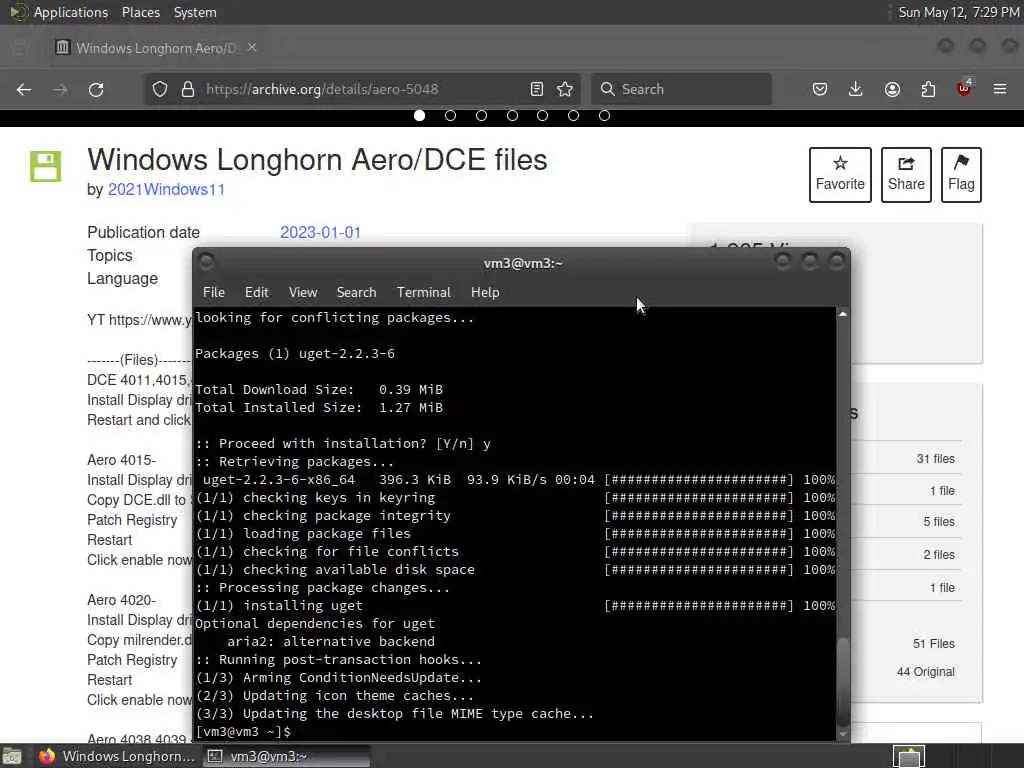This screenshot has width=1024, height=768.
Task: Open terminal View menu
Action: coord(303,293)
